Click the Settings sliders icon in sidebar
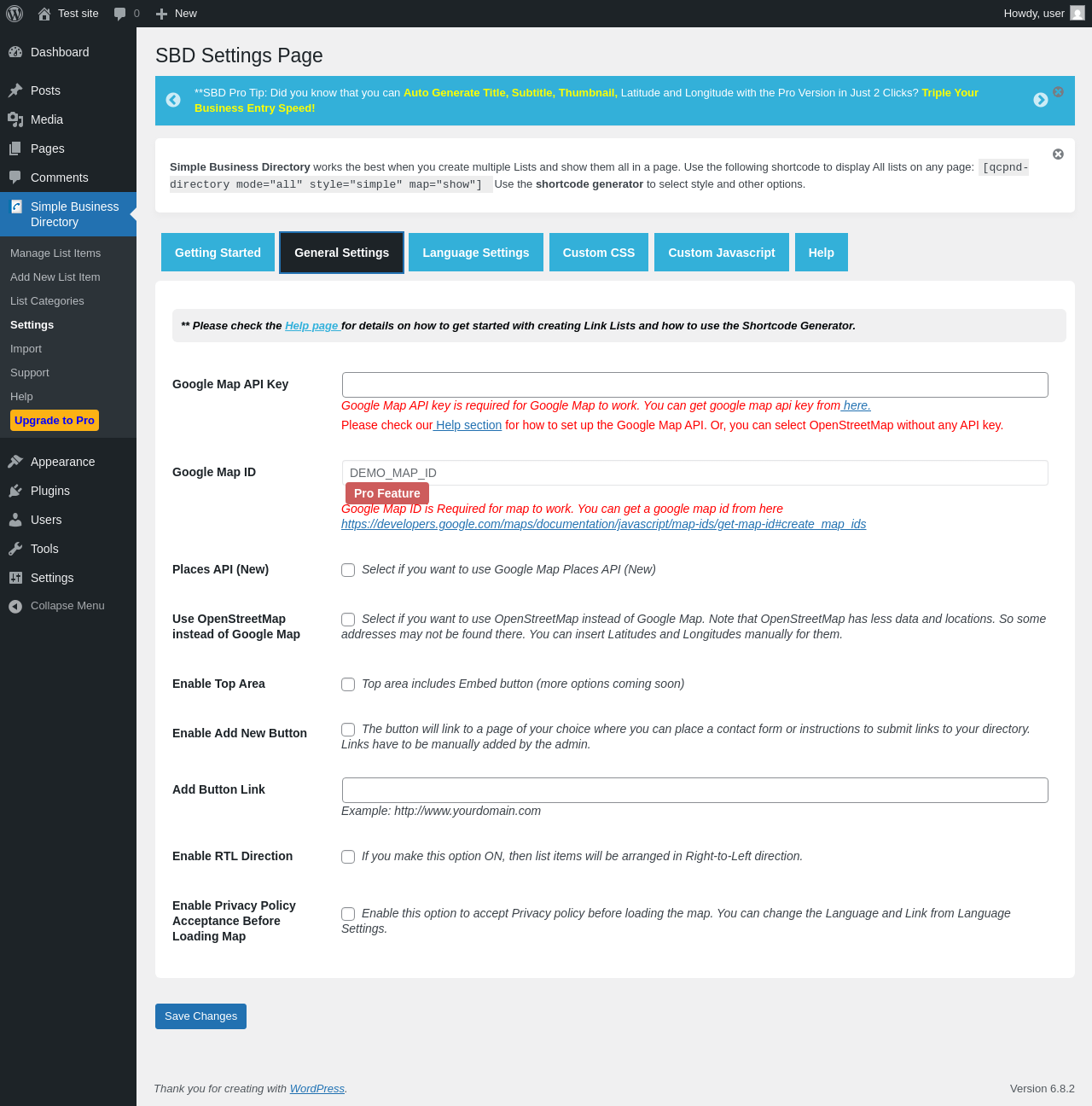1092x1106 pixels. click(x=15, y=578)
